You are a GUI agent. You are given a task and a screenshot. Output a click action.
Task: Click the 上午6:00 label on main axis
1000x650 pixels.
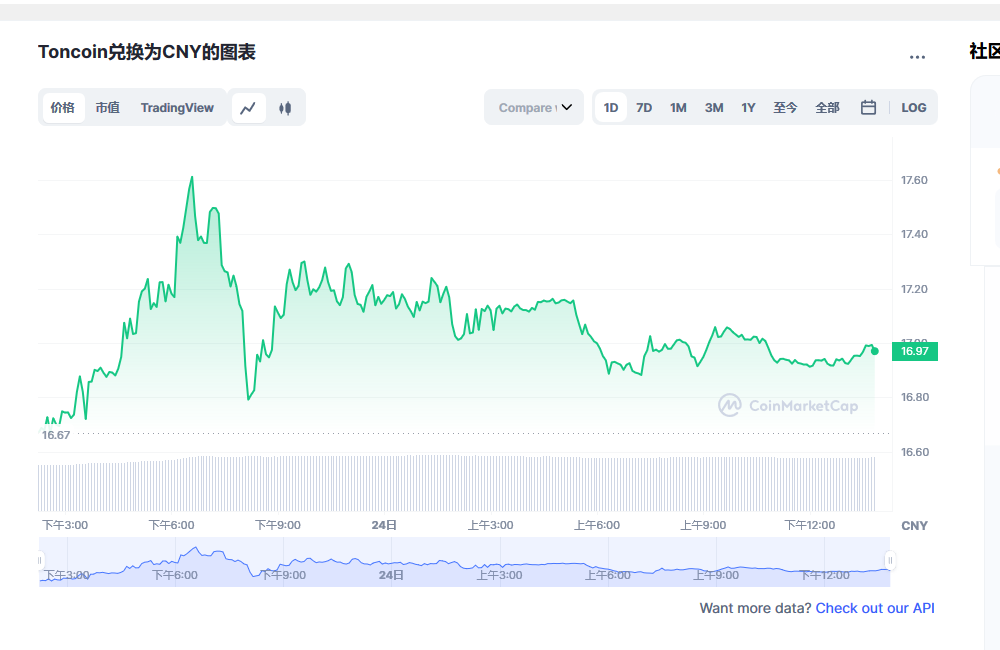[x=597, y=525]
